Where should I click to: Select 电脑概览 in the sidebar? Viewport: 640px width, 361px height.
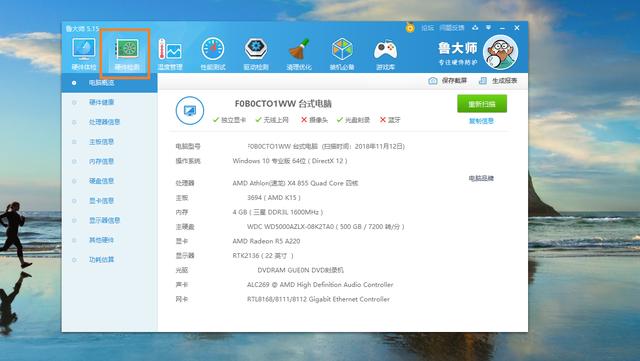click(x=109, y=83)
